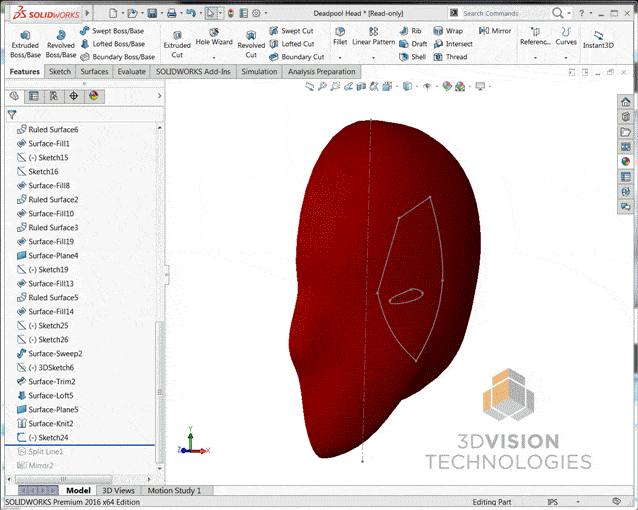Screen dimensions: 638x510
Task: Toggle Instant3D mode
Action: (598, 39)
